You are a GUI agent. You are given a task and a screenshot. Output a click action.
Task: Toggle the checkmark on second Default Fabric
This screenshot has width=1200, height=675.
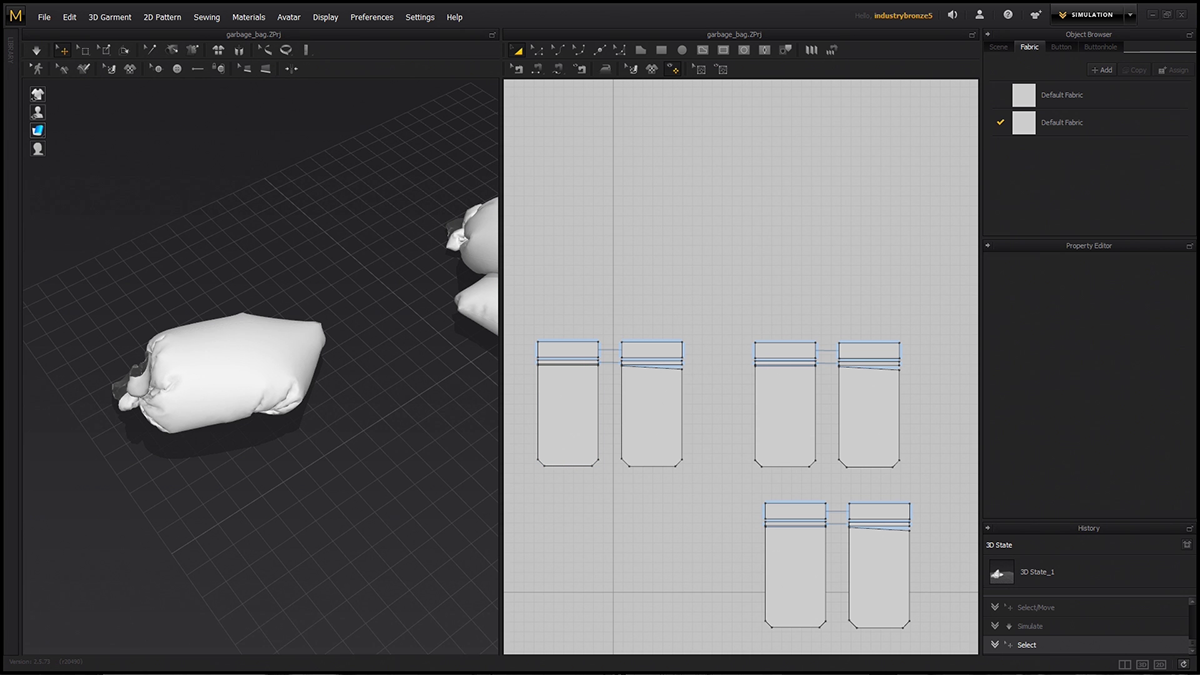click(x=999, y=122)
